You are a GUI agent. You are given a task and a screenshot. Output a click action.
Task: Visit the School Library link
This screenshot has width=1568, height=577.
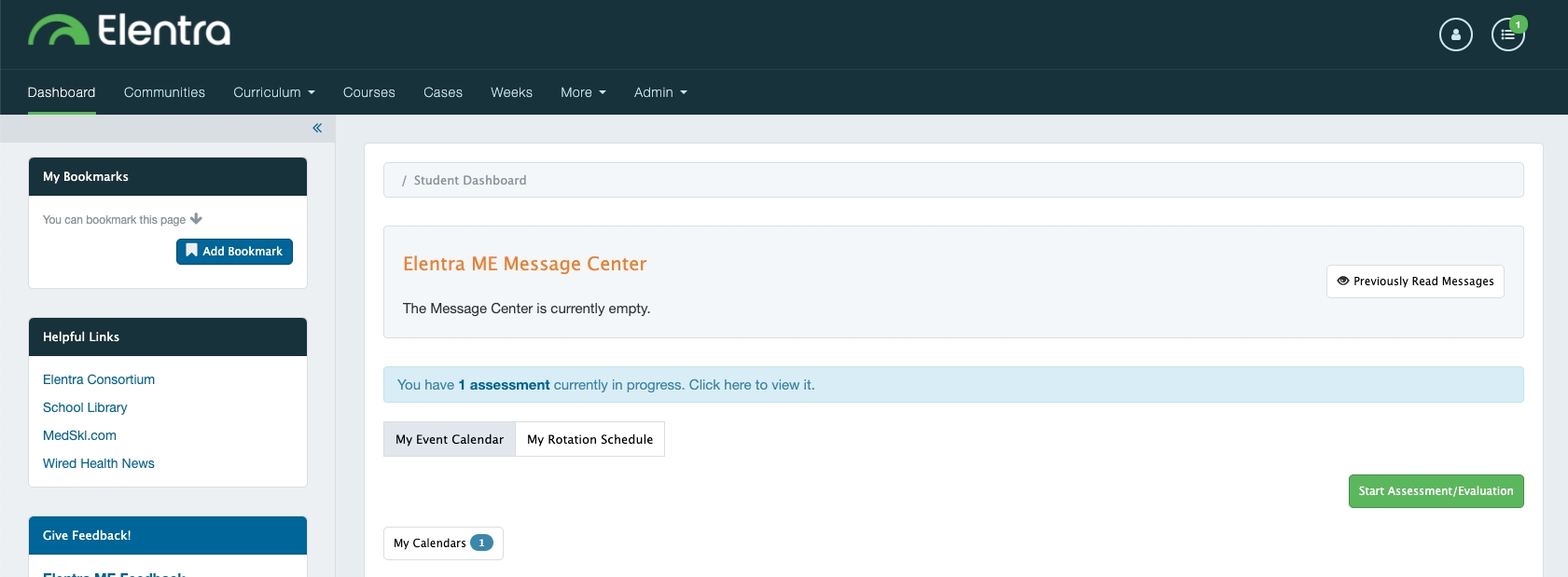85,407
